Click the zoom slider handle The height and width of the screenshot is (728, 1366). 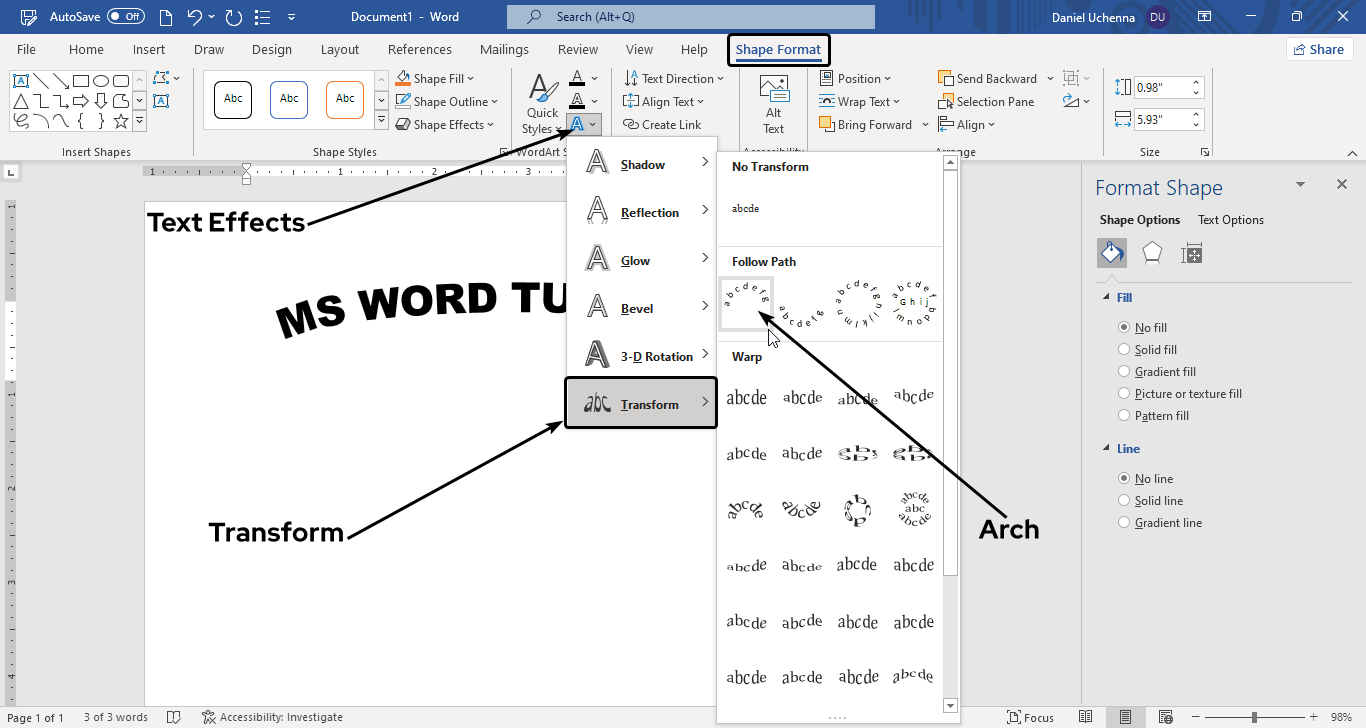point(1254,717)
